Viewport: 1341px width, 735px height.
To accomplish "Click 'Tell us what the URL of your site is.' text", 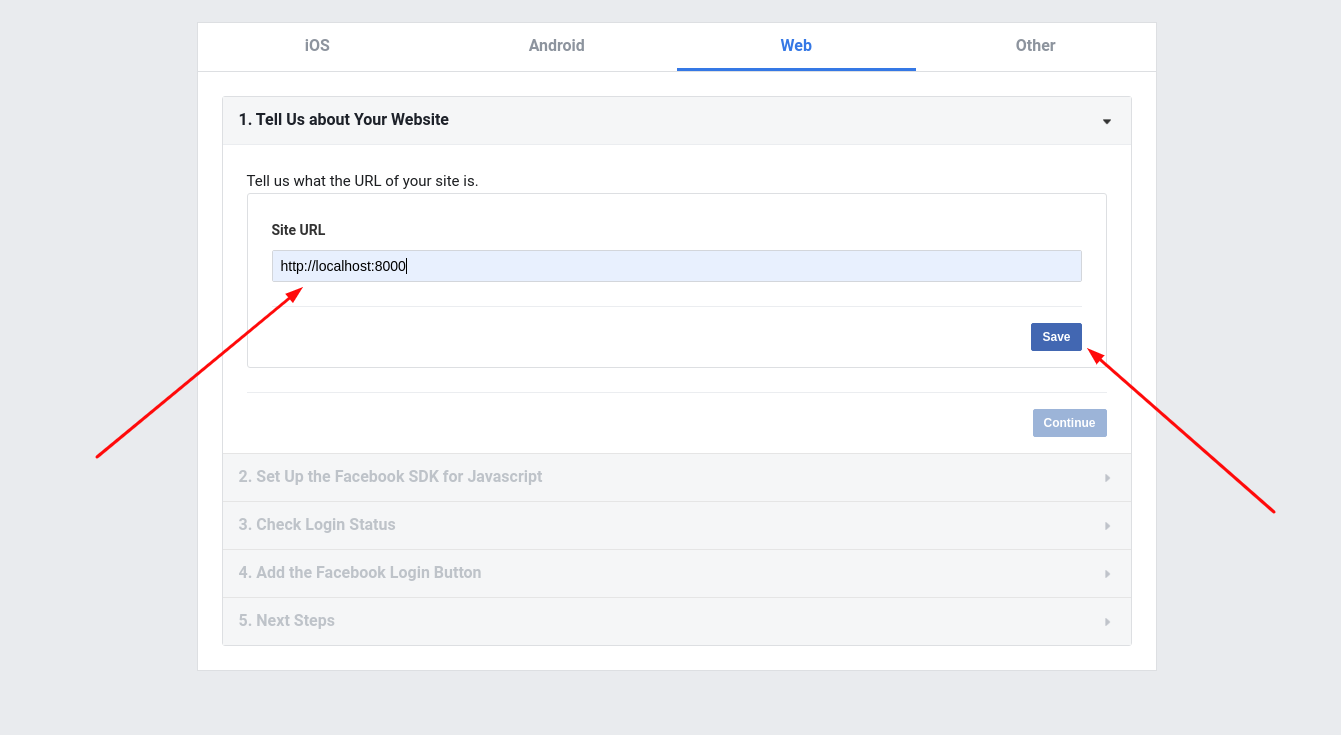I will (x=362, y=181).
